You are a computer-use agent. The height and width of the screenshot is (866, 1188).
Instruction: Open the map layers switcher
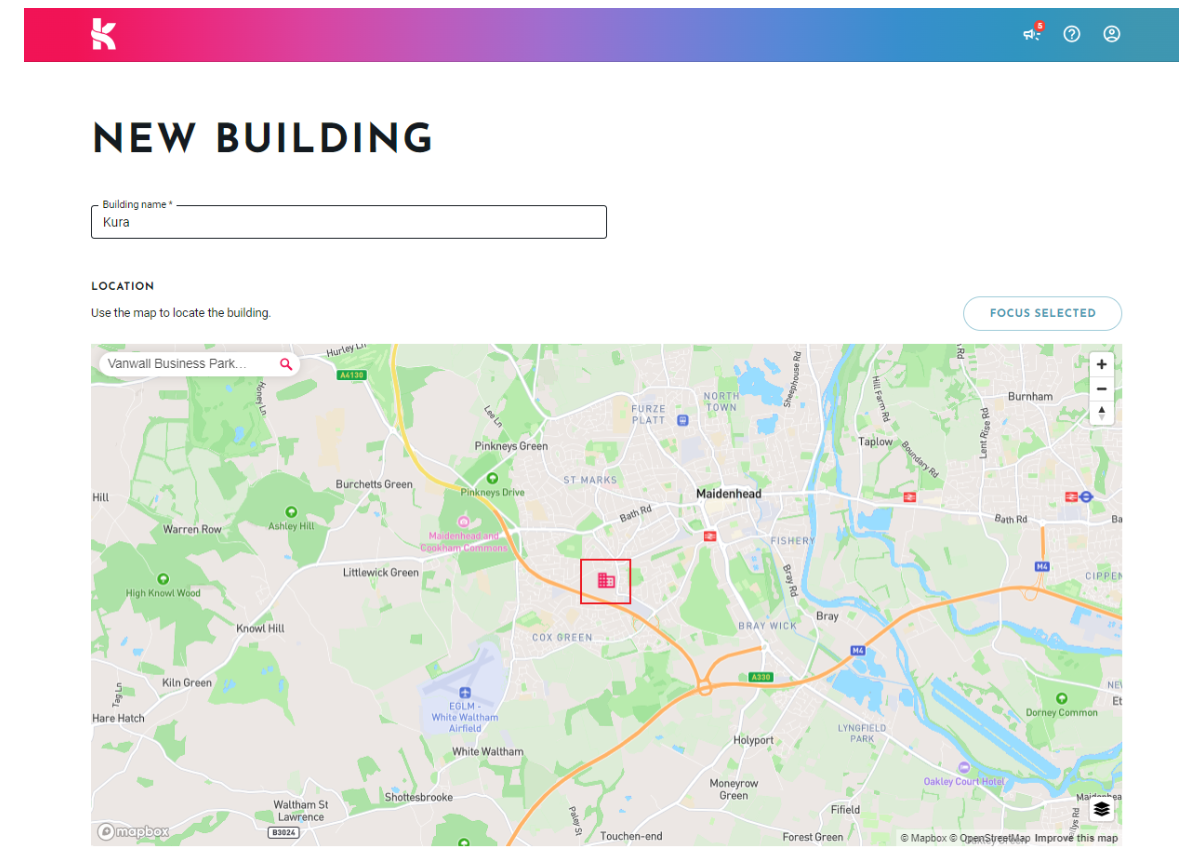point(1102,809)
